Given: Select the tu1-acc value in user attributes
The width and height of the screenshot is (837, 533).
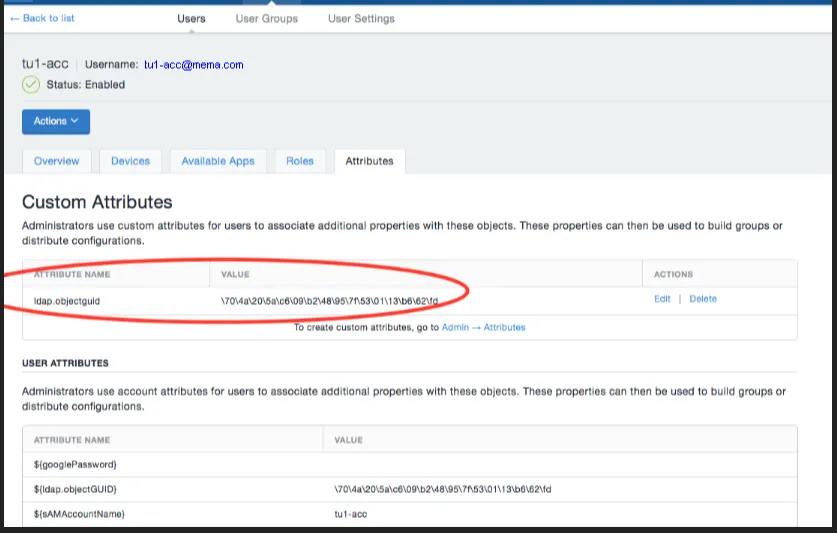Looking at the screenshot, I should click(x=351, y=514).
